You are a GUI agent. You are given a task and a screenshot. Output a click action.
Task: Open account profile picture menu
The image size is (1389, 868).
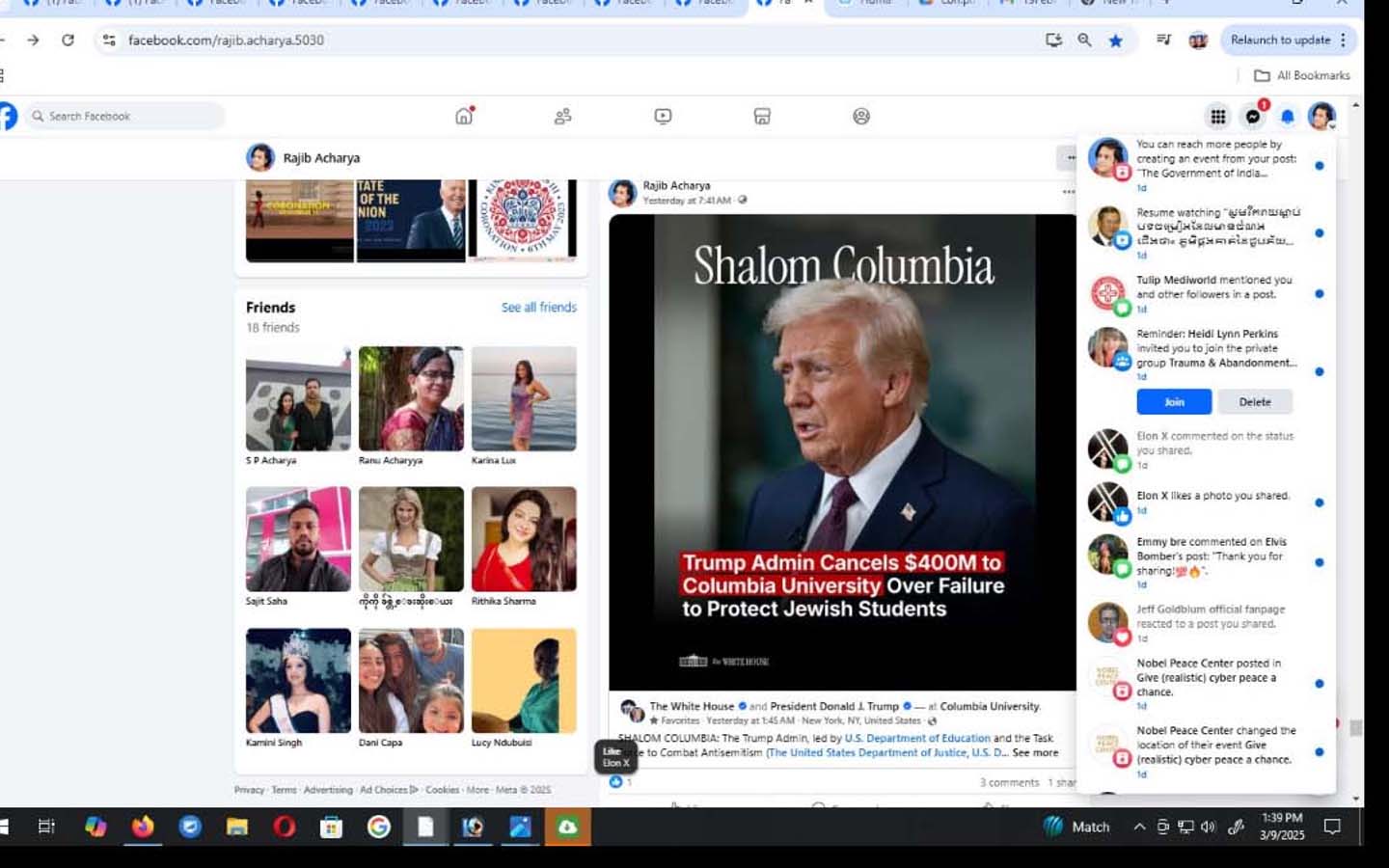click(1321, 116)
